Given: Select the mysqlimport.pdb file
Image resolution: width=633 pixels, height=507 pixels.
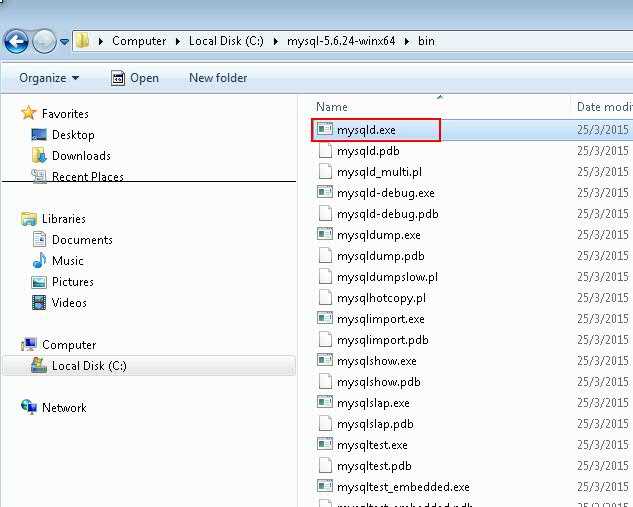Looking at the screenshot, I should pos(383,340).
